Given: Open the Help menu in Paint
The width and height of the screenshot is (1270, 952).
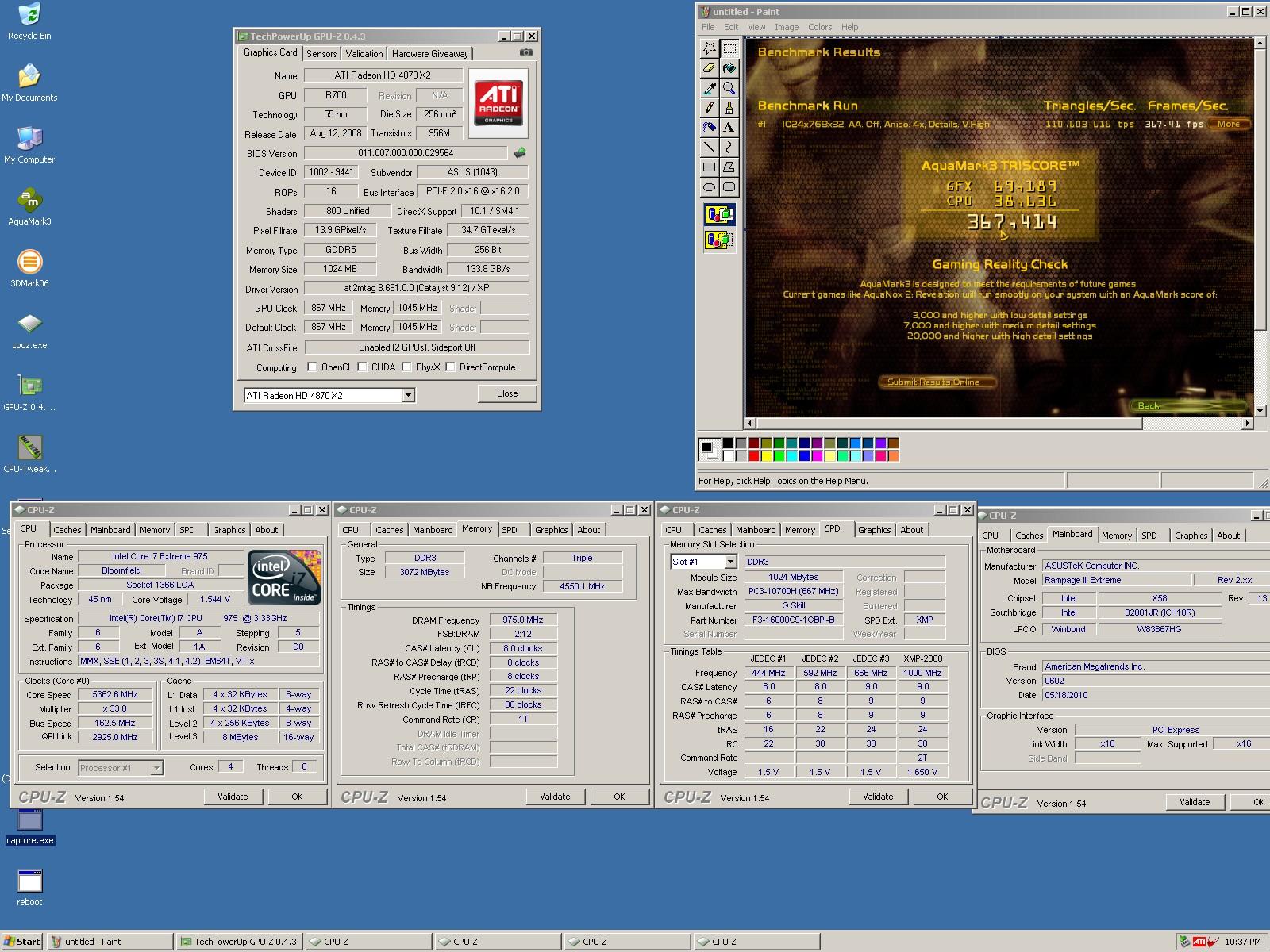Looking at the screenshot, I should pyautogui.click(x=850, y=27).
